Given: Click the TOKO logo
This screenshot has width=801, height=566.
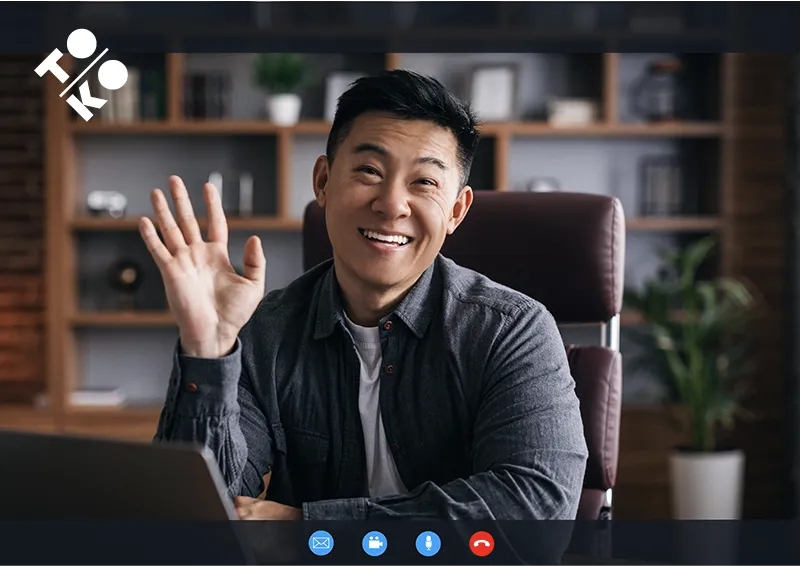Looking at the screenshot, I should (x=81, y=73).
